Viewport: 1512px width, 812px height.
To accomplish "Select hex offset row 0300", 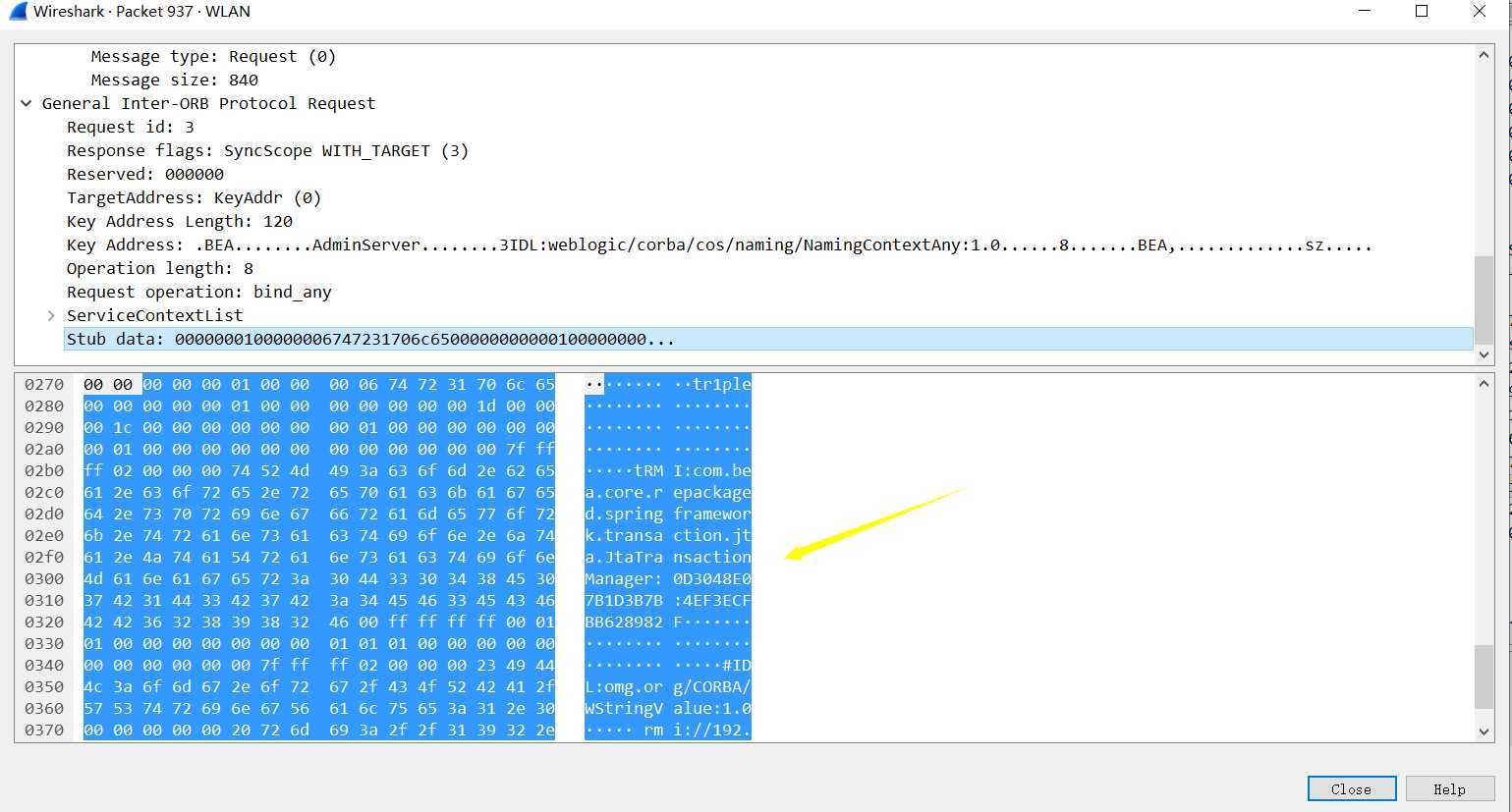I will tap(44, 578).
